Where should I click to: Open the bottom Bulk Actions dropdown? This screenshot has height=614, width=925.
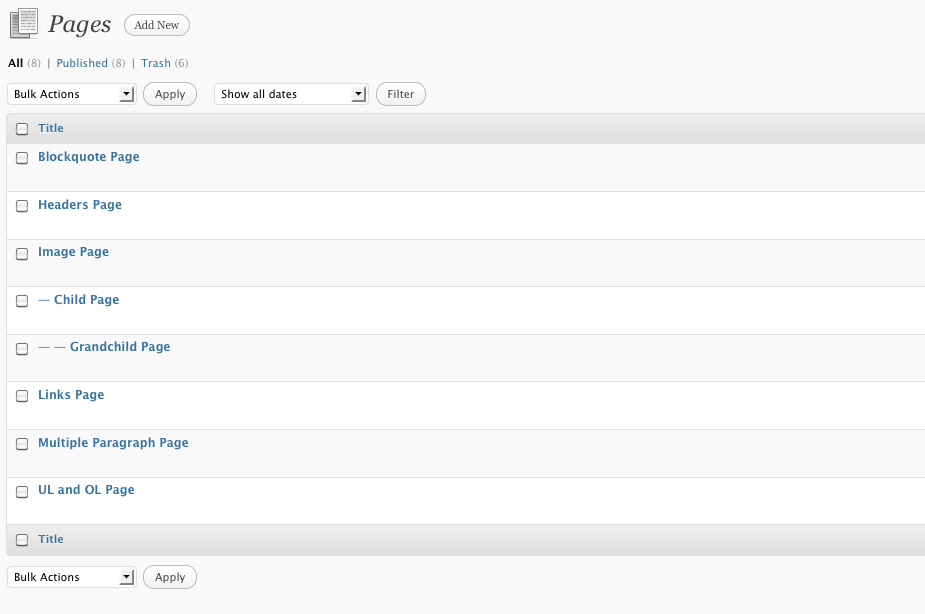(x=72, y=577)
